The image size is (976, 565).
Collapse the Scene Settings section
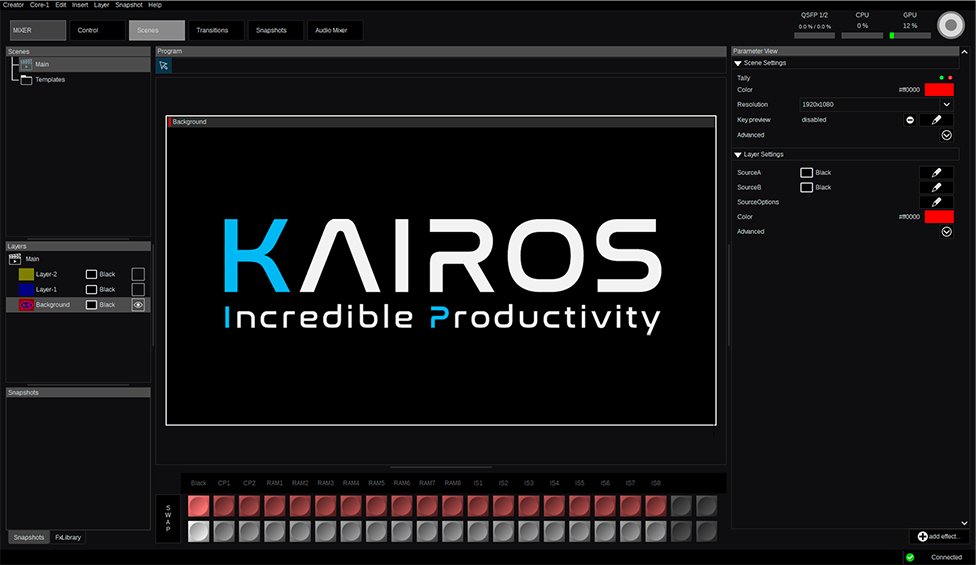[x=738, y=63]
